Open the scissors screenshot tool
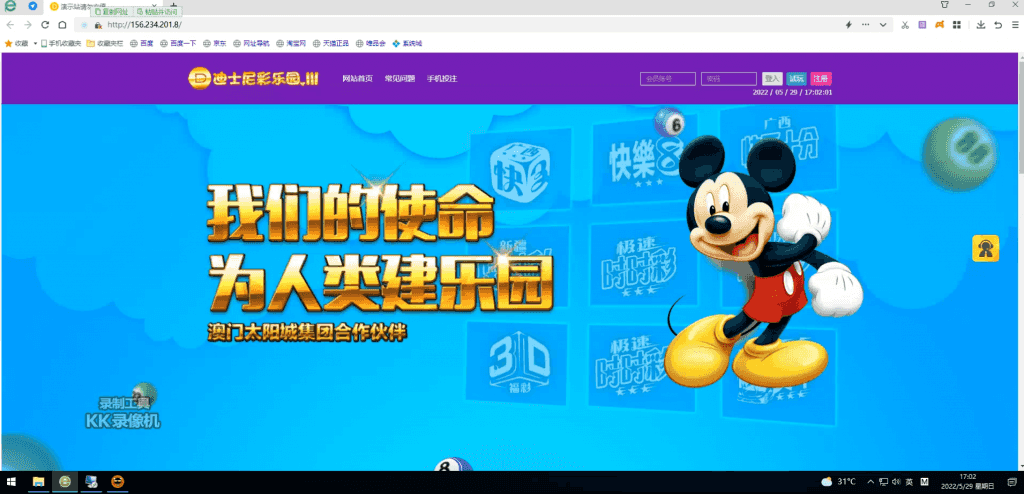This screenshot has height=494, width=1024. (904, 25)
